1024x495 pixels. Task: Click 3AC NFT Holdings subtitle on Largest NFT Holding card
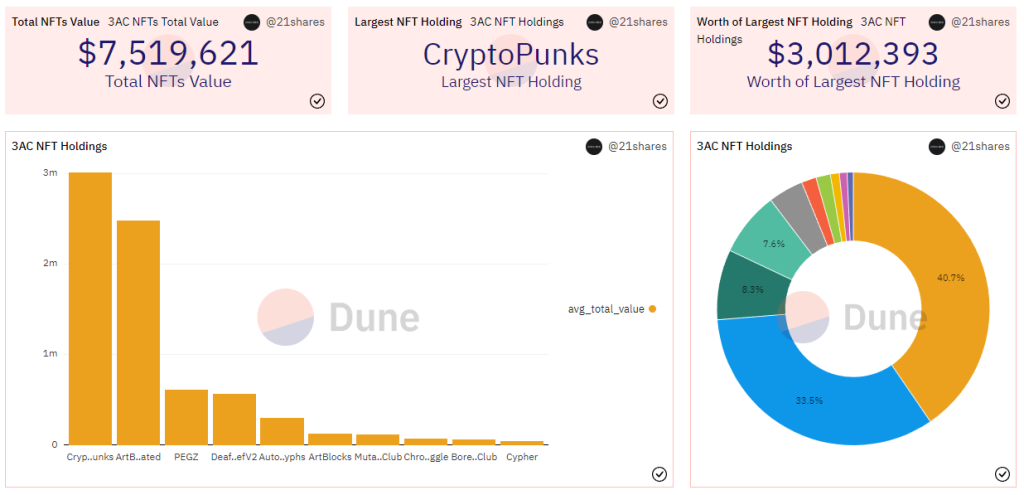tap(517, 22)
